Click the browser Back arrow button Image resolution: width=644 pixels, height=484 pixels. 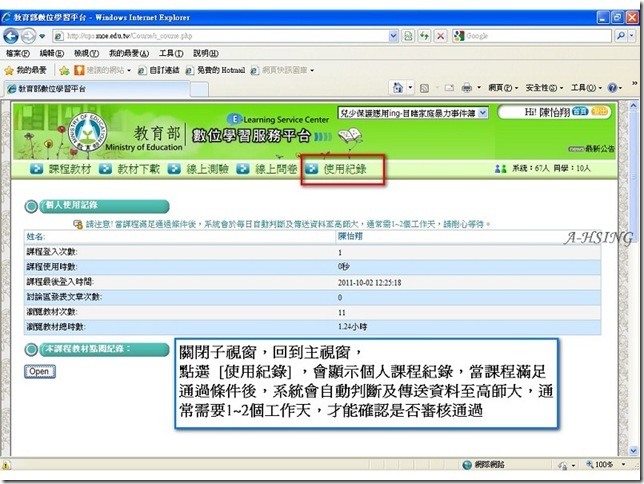point(11,36)
